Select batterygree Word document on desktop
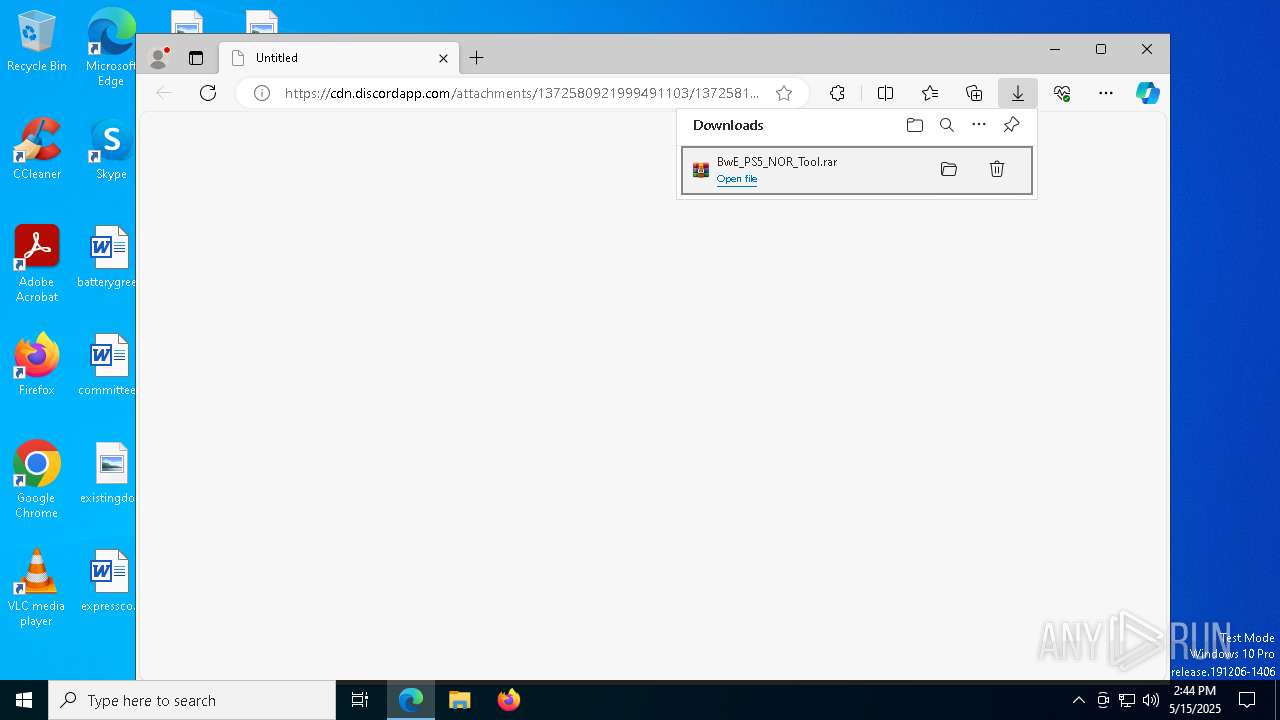Image resolution: width=1280 pixels, height=720 pixels. (109, 257)
